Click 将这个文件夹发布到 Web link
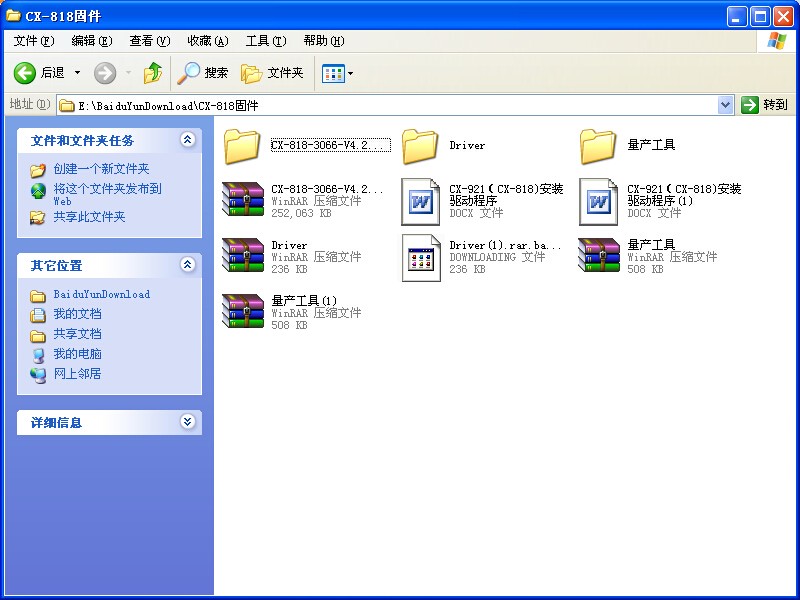 pyautogui.click(x=107, y=194)
